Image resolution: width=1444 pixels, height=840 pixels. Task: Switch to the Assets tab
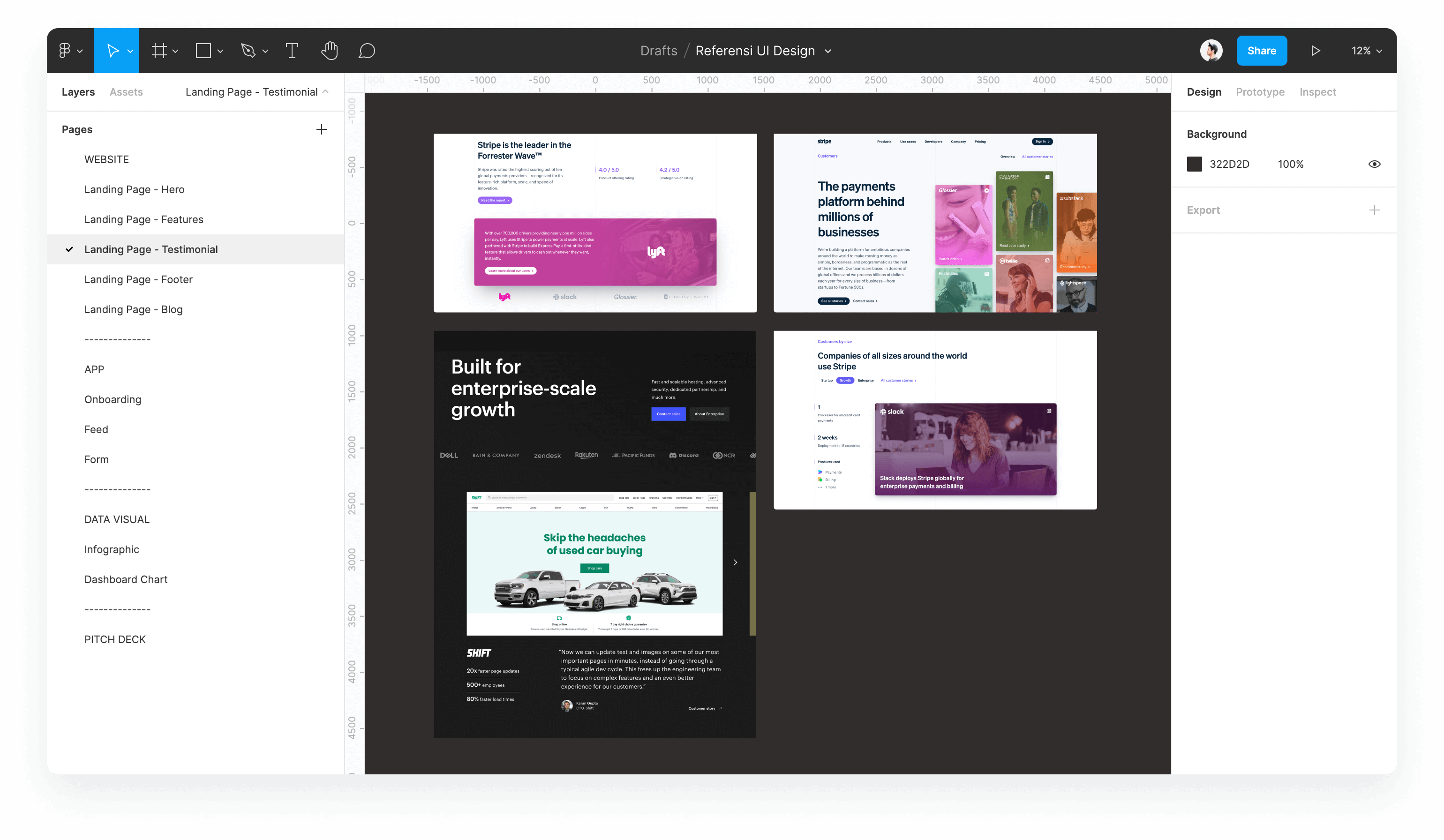126,92
